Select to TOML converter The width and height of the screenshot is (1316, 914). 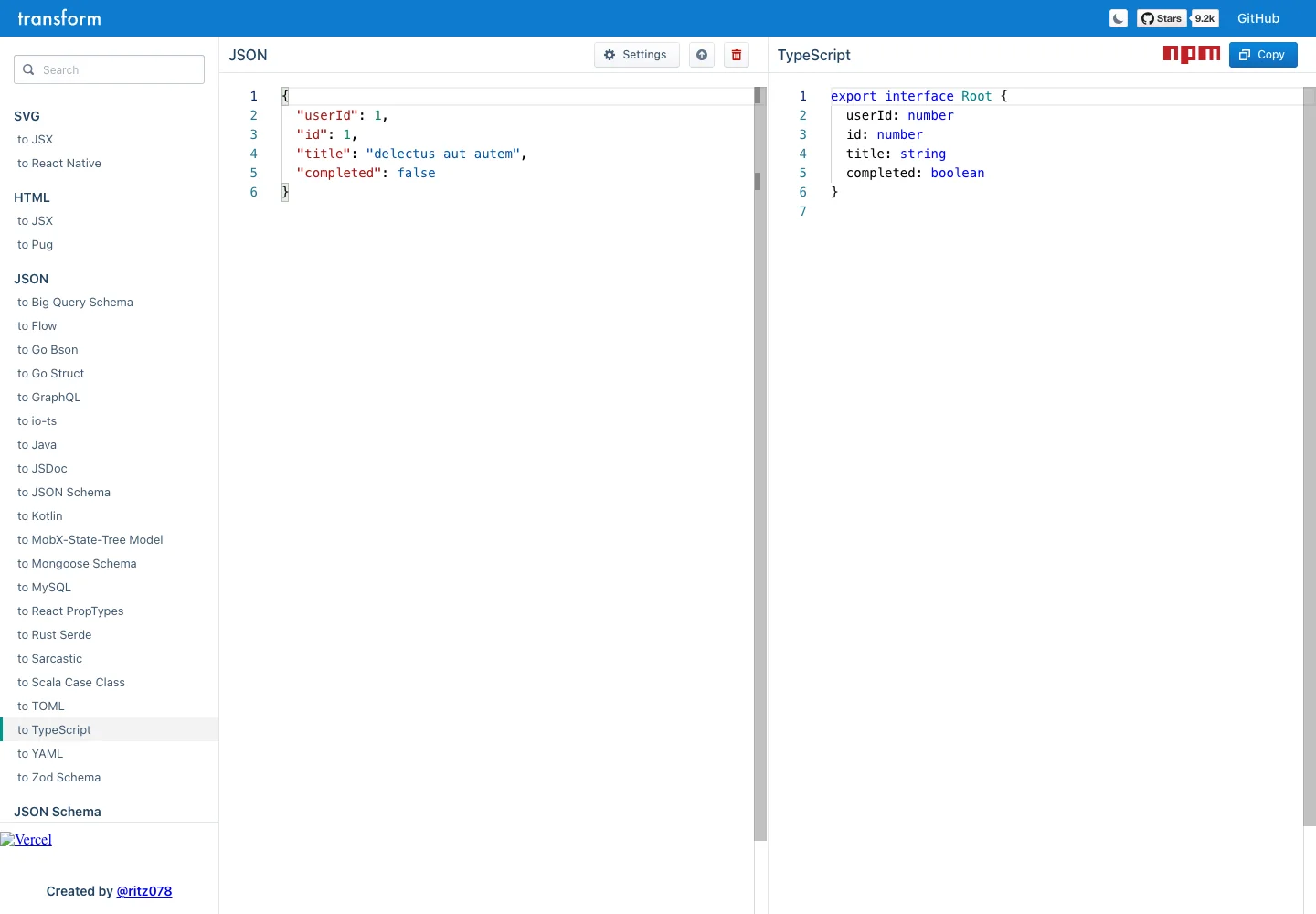(109, 707)
